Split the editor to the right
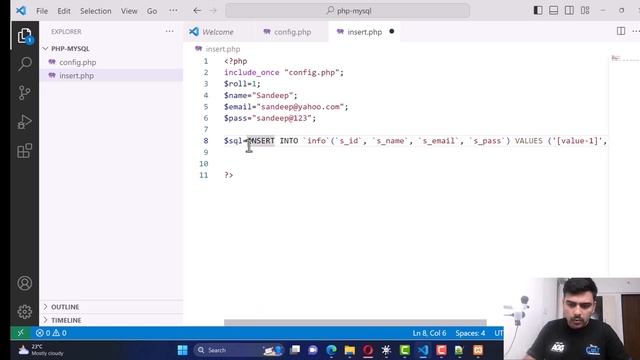Viewport: 640px width, 360px height. [x=621, y=31]
